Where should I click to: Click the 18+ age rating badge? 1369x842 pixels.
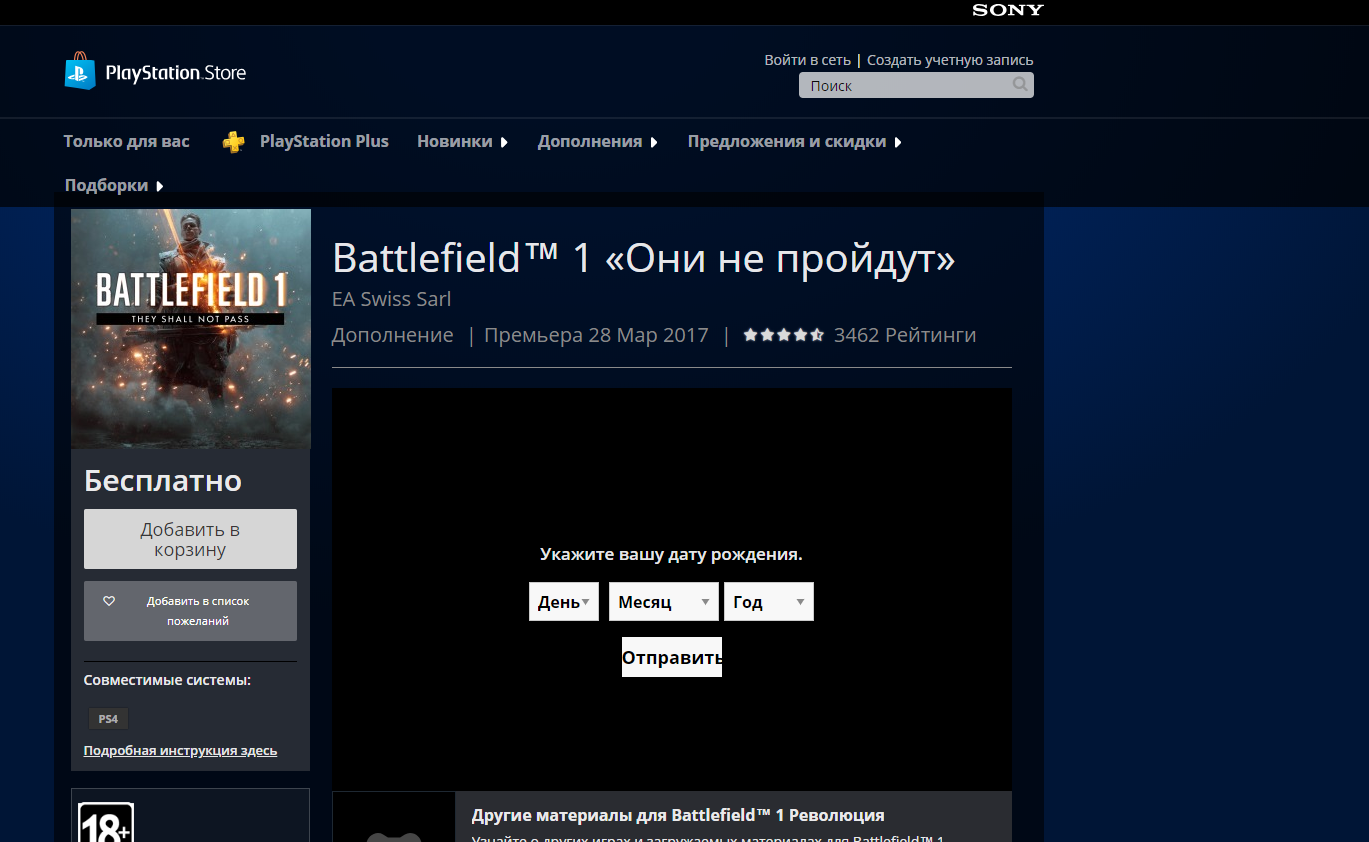[x=106, y=822]
